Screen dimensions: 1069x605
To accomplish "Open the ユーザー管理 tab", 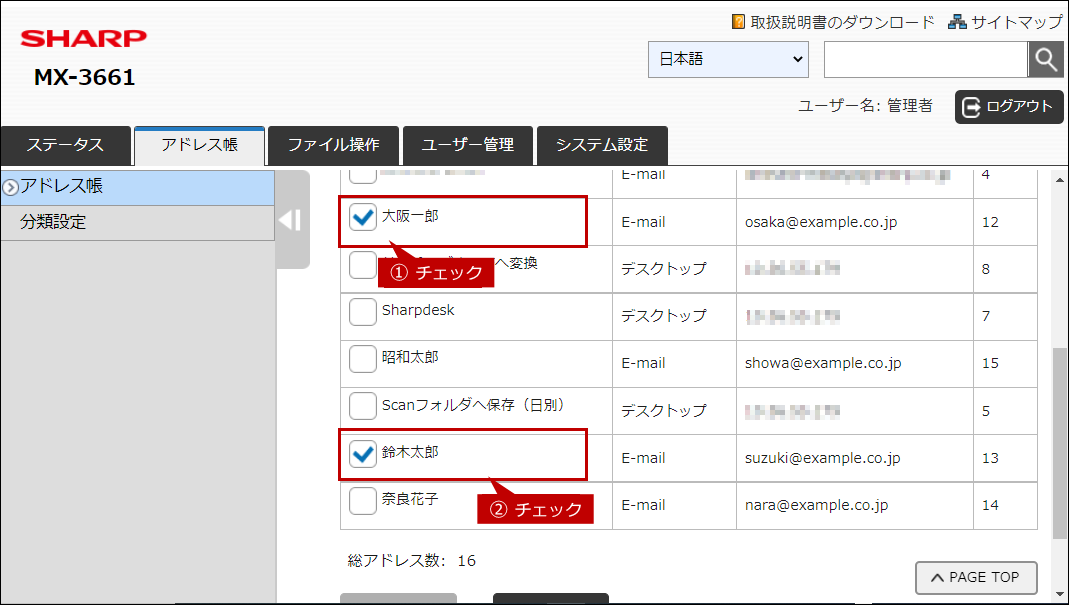I will tap(468, 145).
